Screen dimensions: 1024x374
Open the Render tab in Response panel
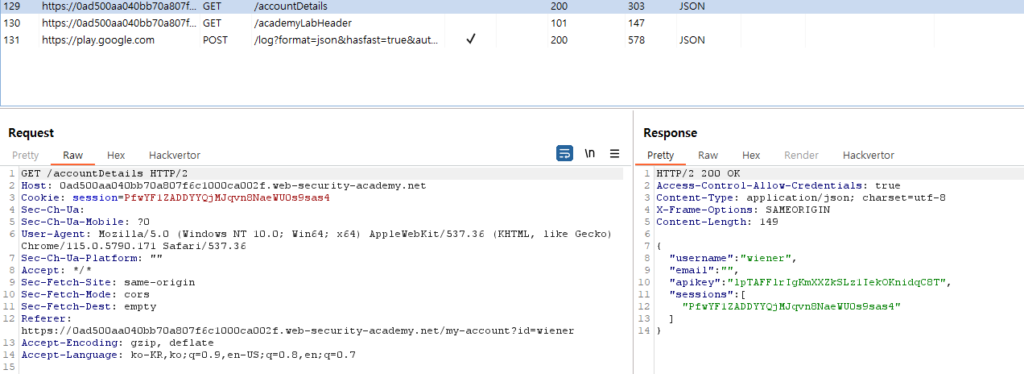pos(801,155)
